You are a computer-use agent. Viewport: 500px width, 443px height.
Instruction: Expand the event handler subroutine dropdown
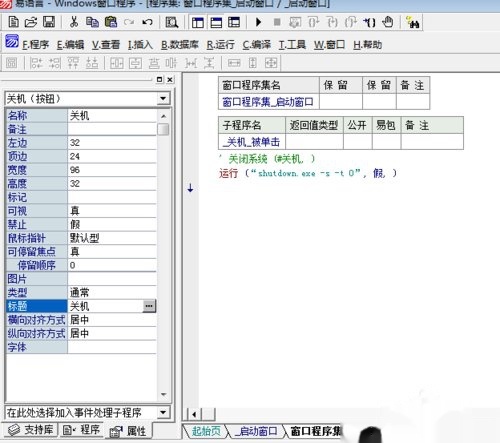[x=163, y=413]
